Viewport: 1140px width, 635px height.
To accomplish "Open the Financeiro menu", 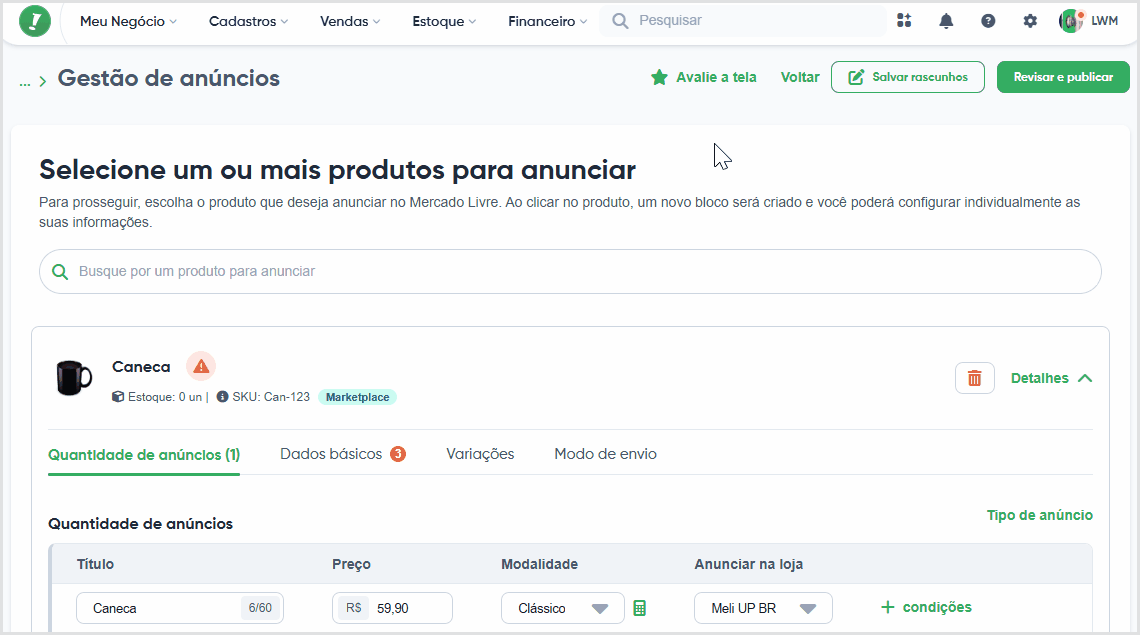I will pyautogui.click(x=547, y=21).
